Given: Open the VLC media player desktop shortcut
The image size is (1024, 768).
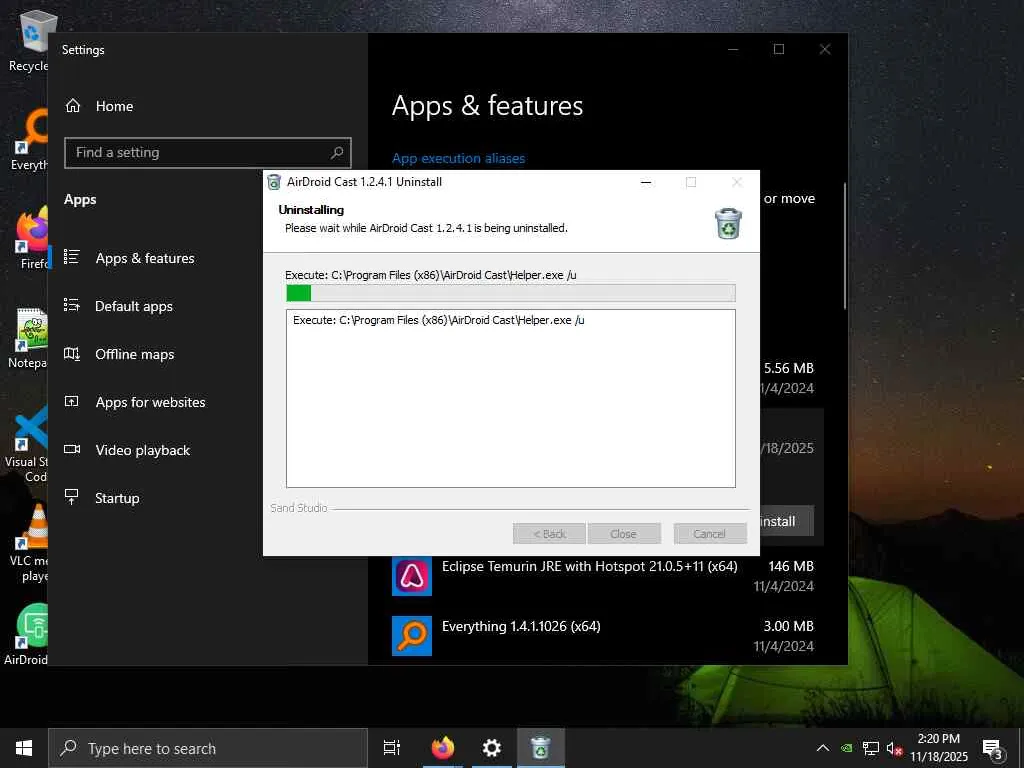Looking at the screenshot, I should tap(28, 542).
